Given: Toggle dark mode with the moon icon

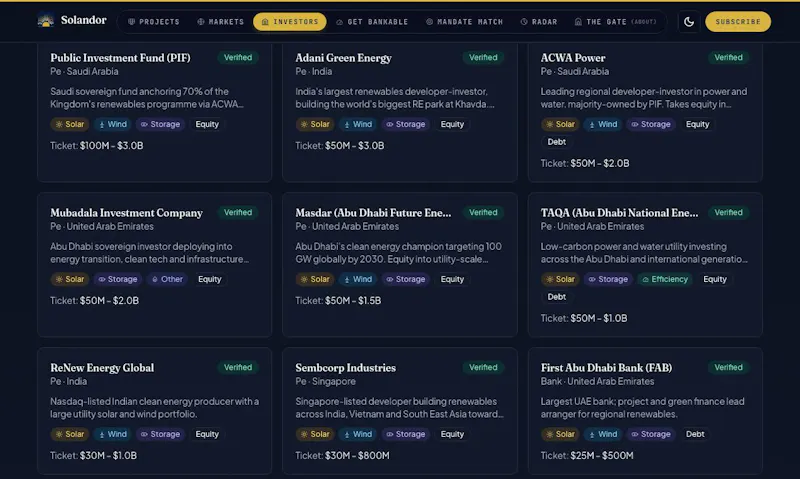Looking at the screenshot, I should click(x=689, y=22).
